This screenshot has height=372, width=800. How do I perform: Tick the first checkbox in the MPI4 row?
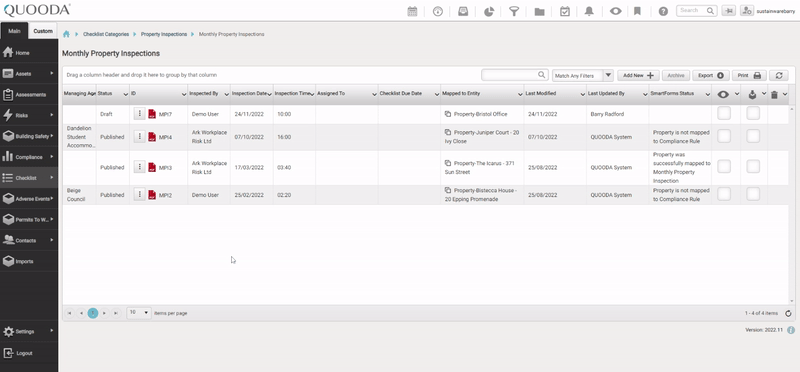(x=724, y=136)
